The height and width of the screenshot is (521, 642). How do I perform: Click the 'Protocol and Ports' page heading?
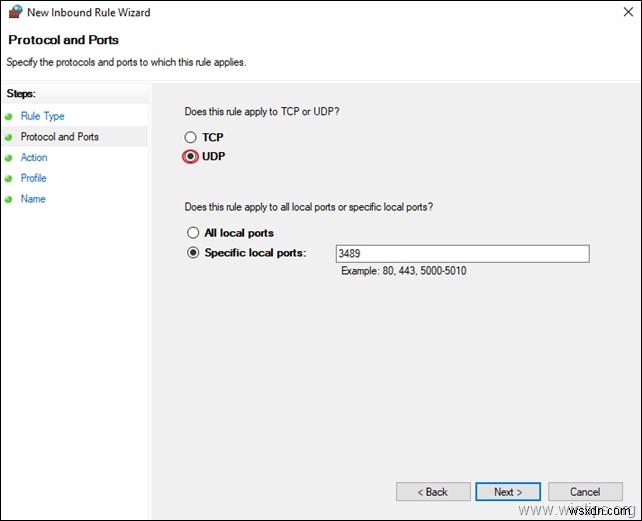[x=63, y=40]
